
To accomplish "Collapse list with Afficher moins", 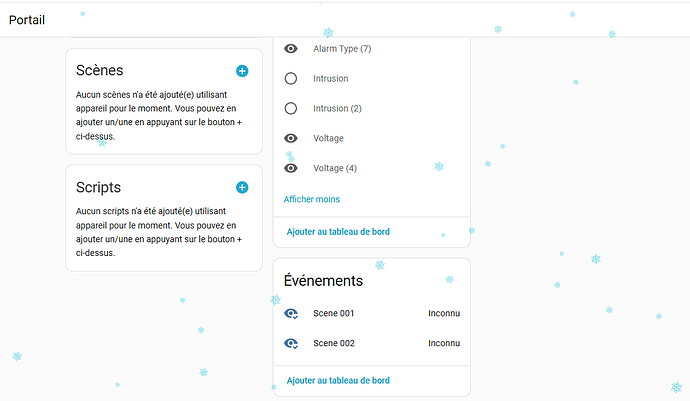I will (x=311, y=199).
